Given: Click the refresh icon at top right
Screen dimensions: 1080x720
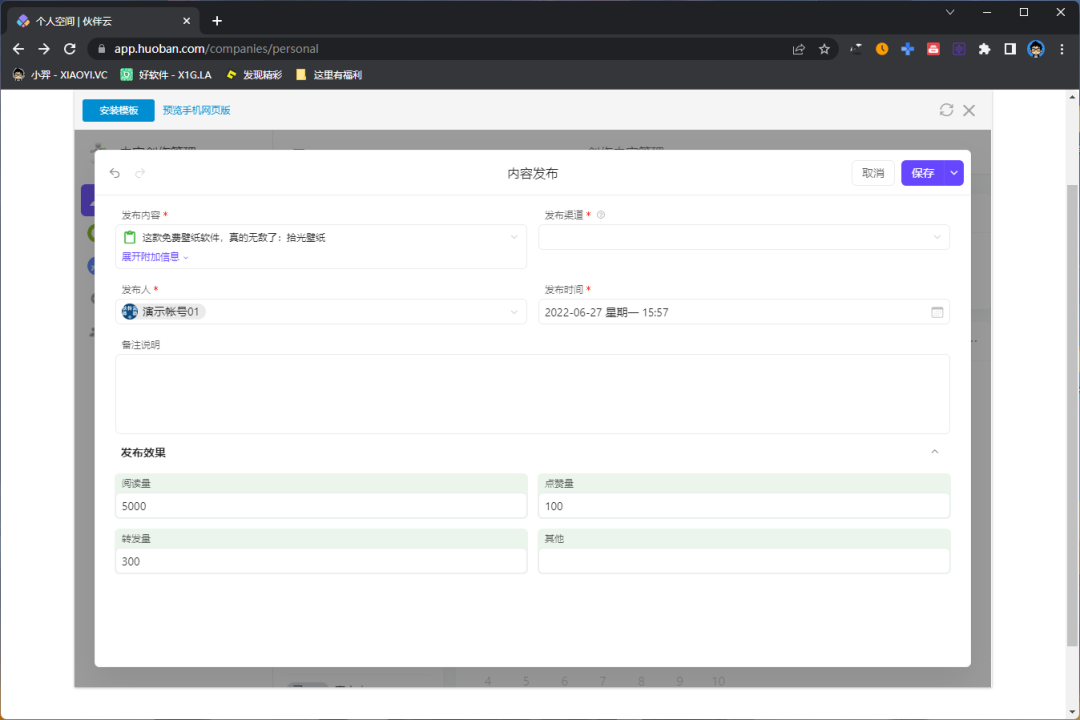Looking at the screenshot, I should (x=946, y=110).
